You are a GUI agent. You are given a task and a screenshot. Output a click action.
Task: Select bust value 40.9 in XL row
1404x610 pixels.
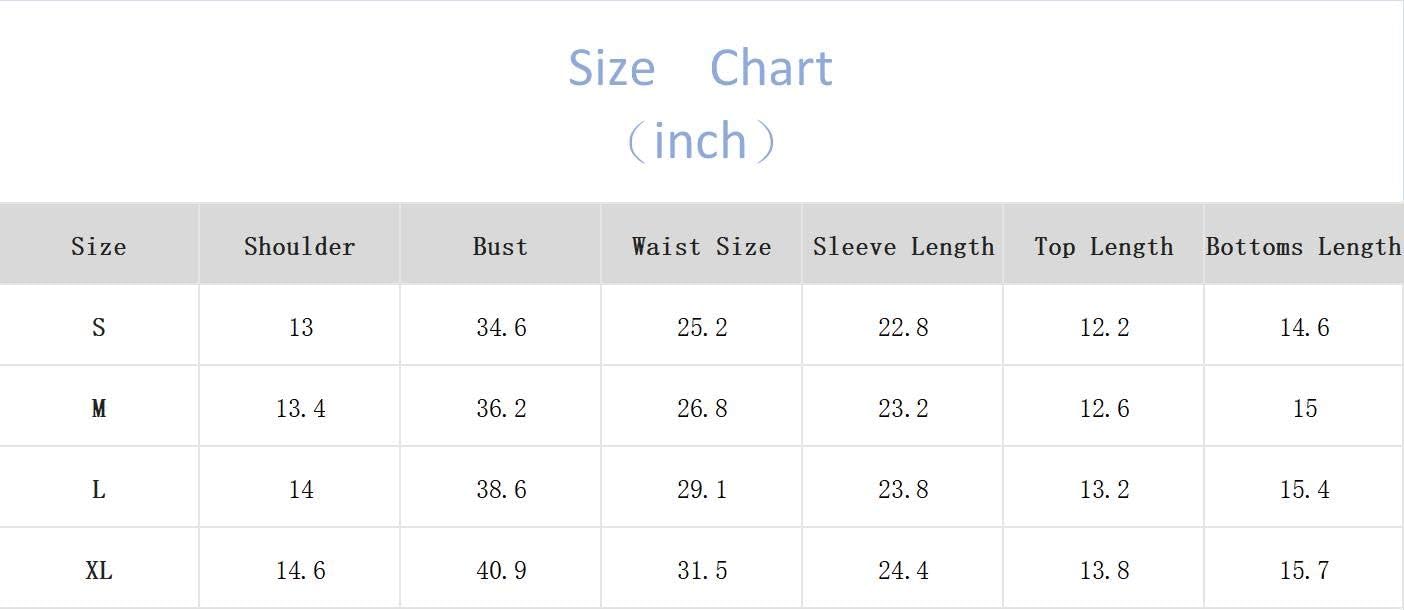(501, 570)
